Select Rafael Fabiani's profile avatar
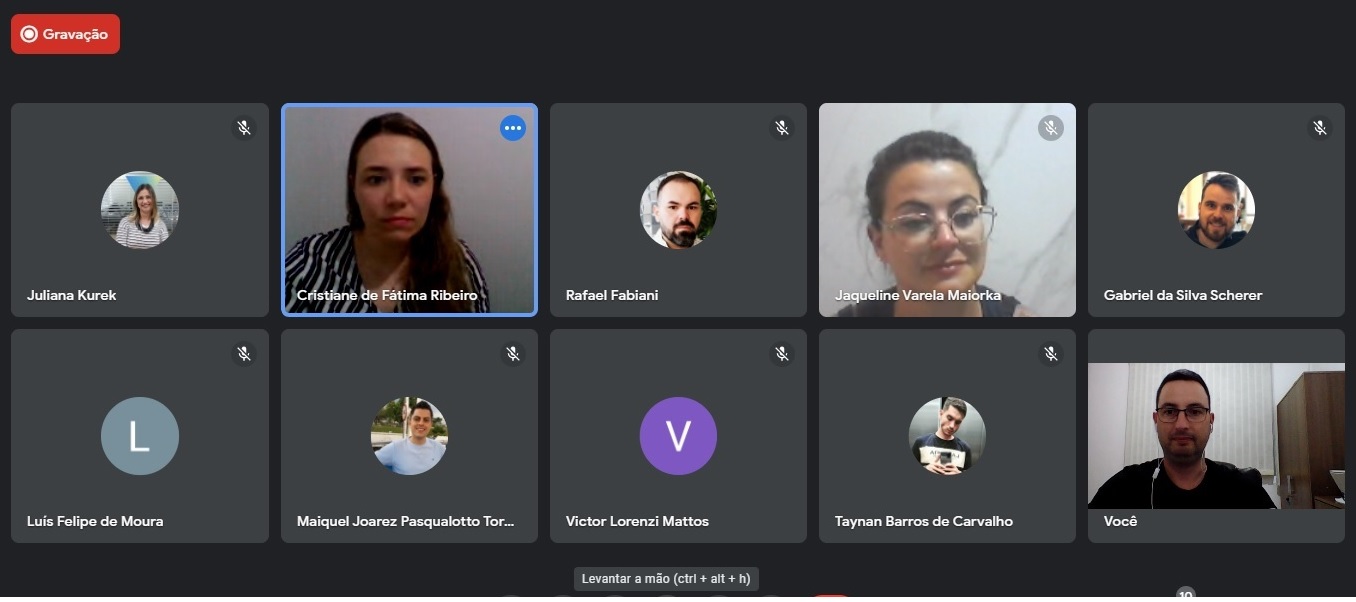1356x602 pixels. coord(678,210)
